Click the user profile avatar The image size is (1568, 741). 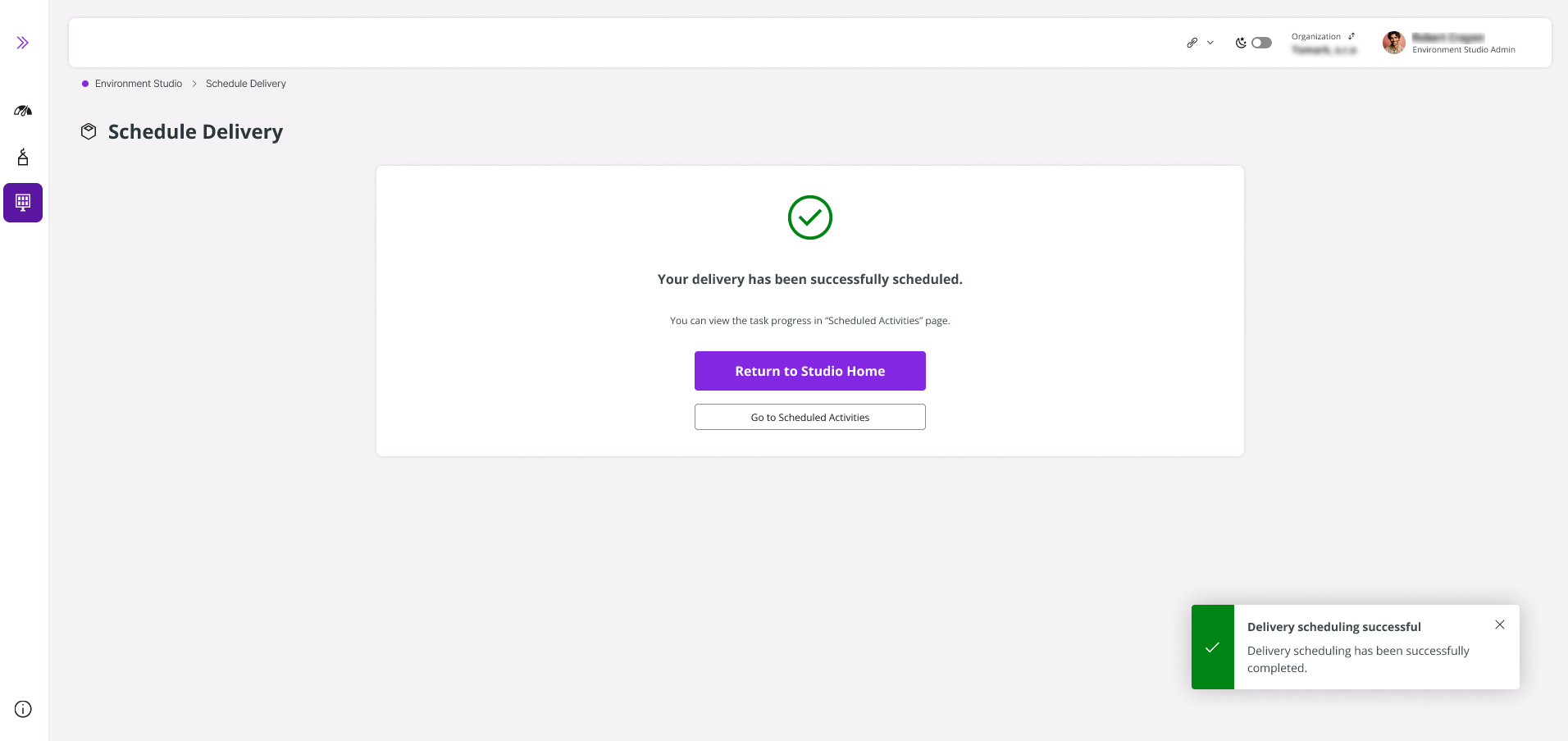[x=1394, y=43]
